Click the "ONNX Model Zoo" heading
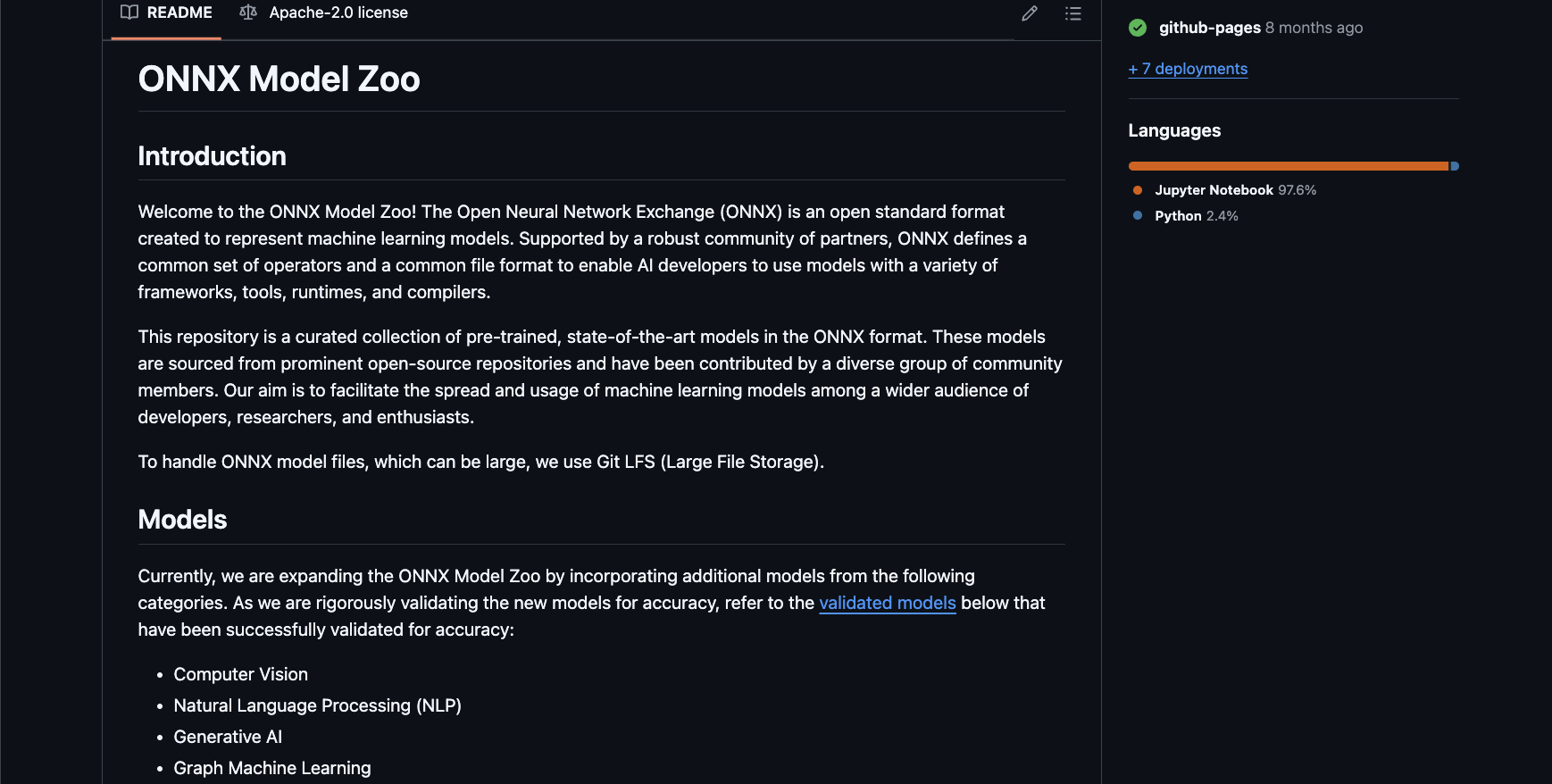 click(x=279, y=79)
